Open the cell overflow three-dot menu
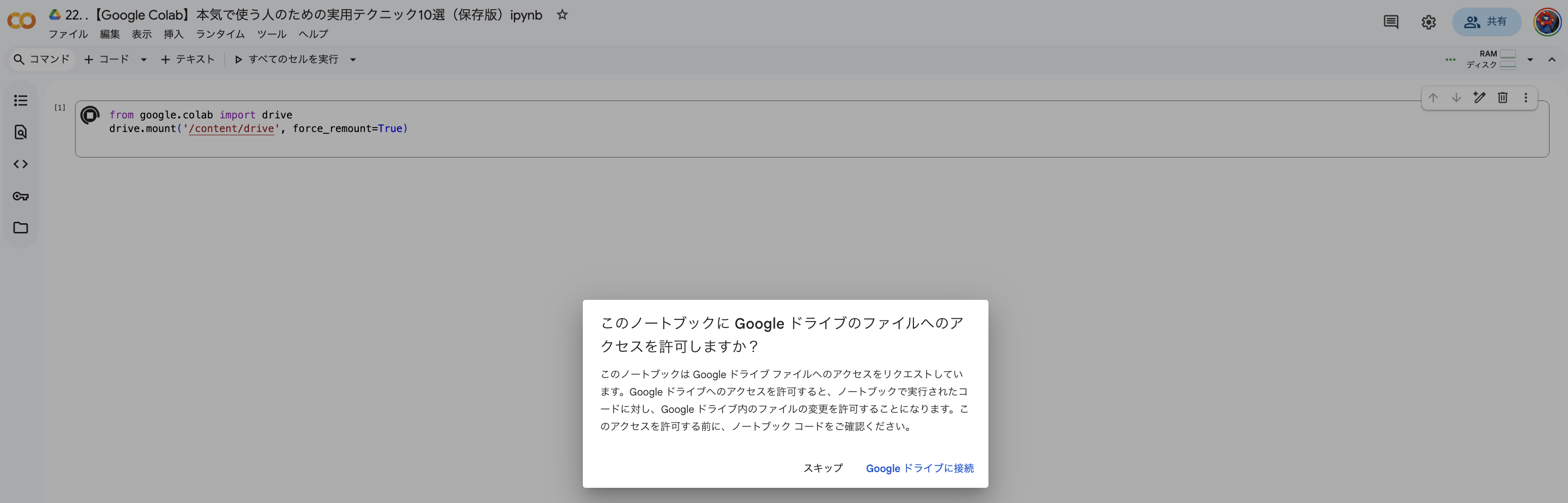Screen dimensions: 1568x503 click(1526, 97)
